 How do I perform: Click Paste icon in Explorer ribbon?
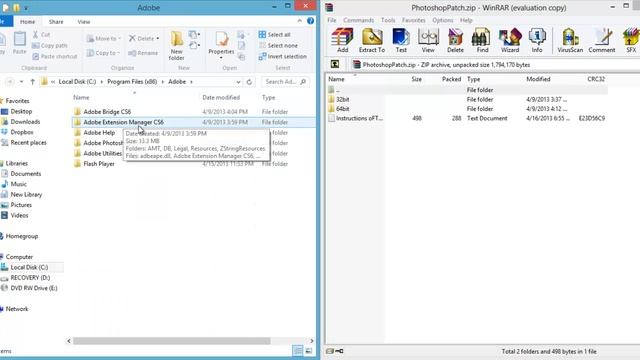click(x=19, y=43)
